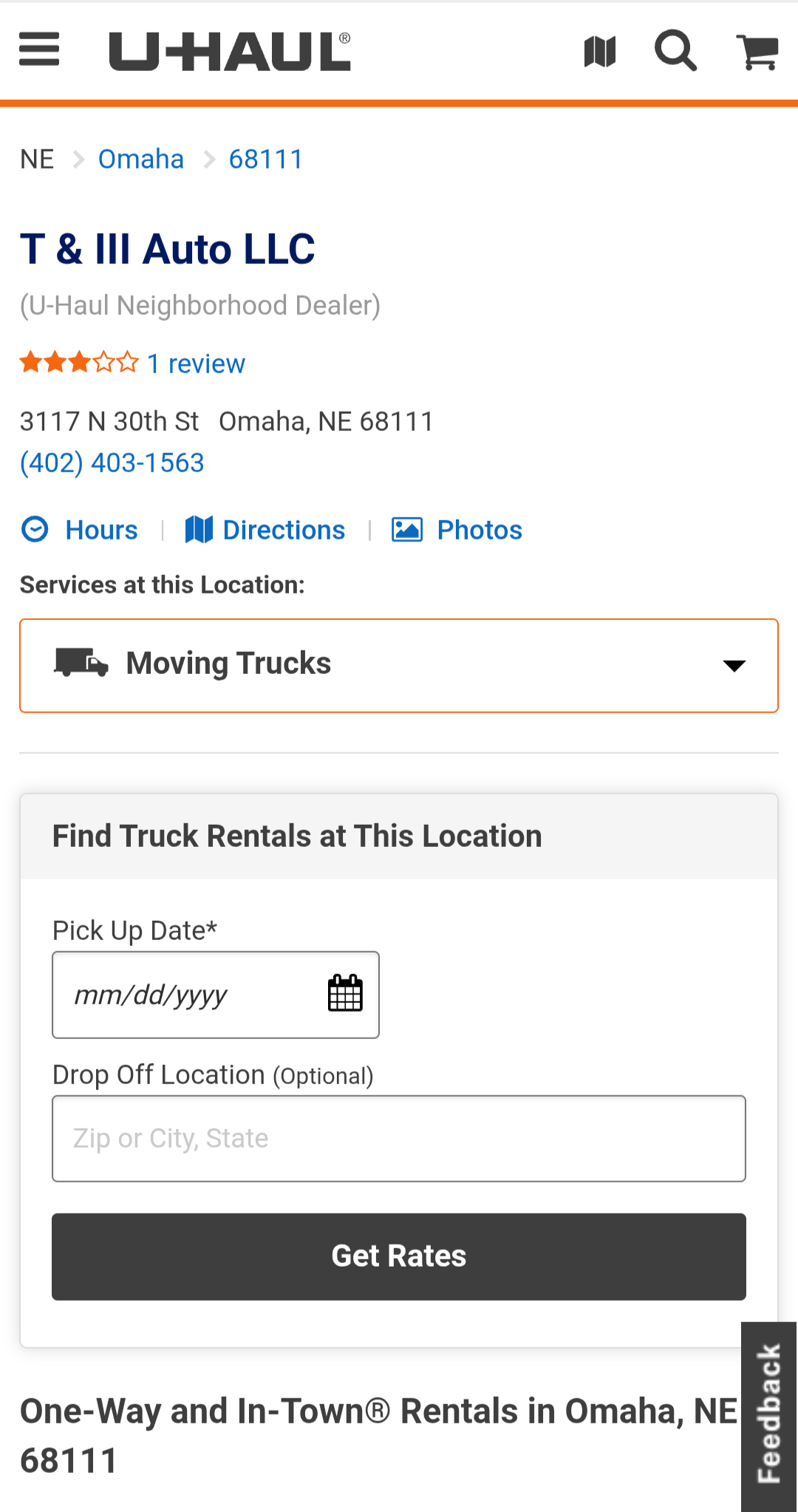Click the image icon beside Photos
Viewport: 798px width, 1512px height.
click(x=407, y=530)
